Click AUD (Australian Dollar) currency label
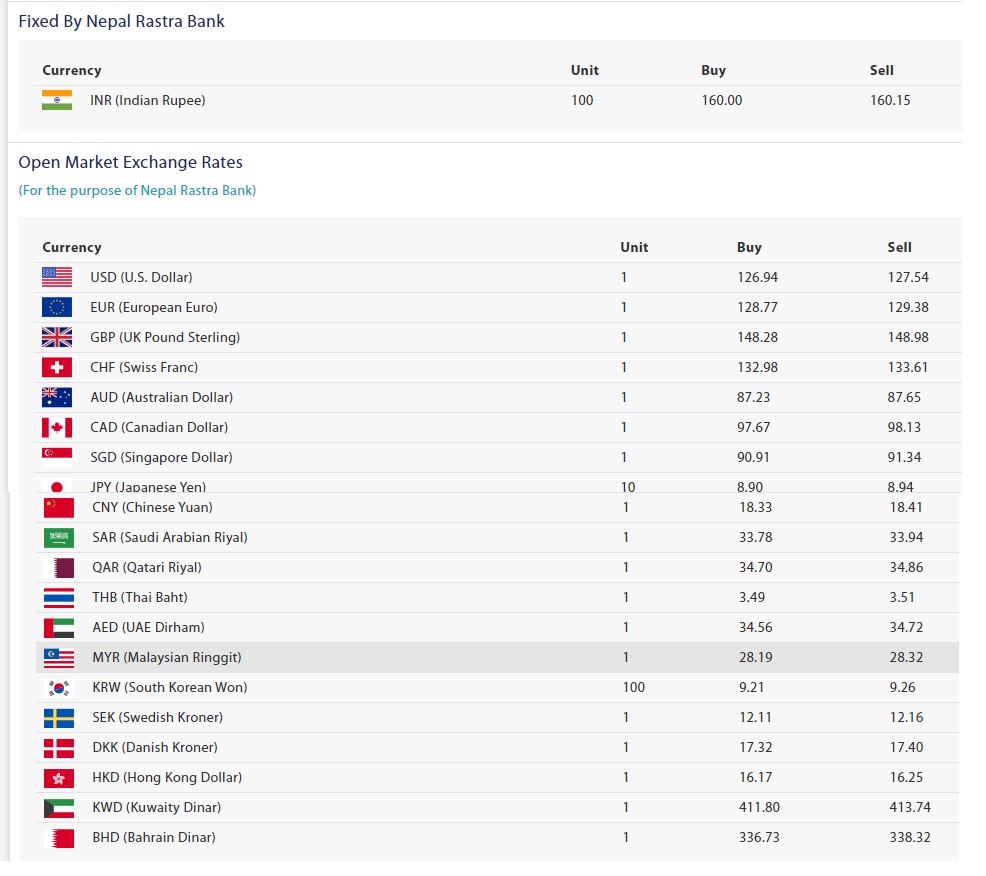986x876 pixels. 162,397
